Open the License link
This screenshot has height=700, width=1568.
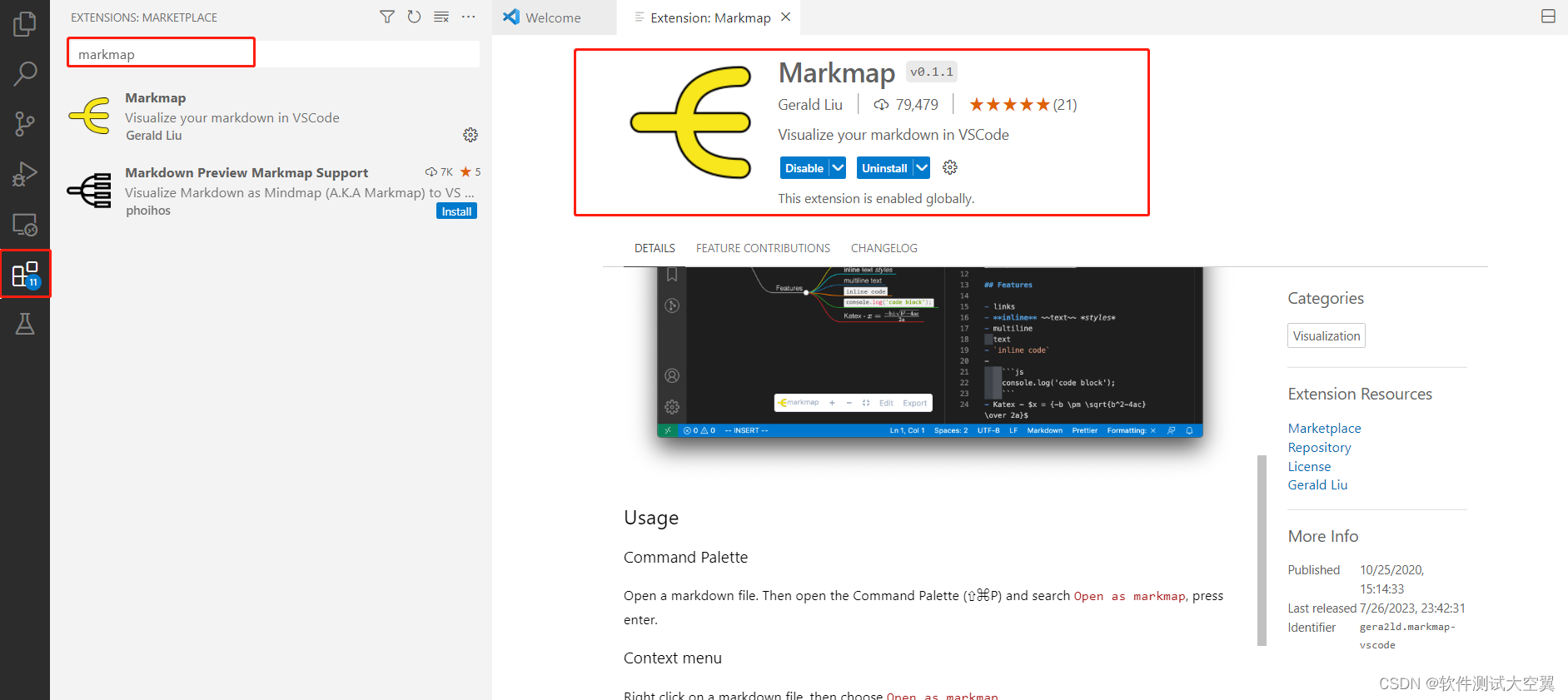1309,466
